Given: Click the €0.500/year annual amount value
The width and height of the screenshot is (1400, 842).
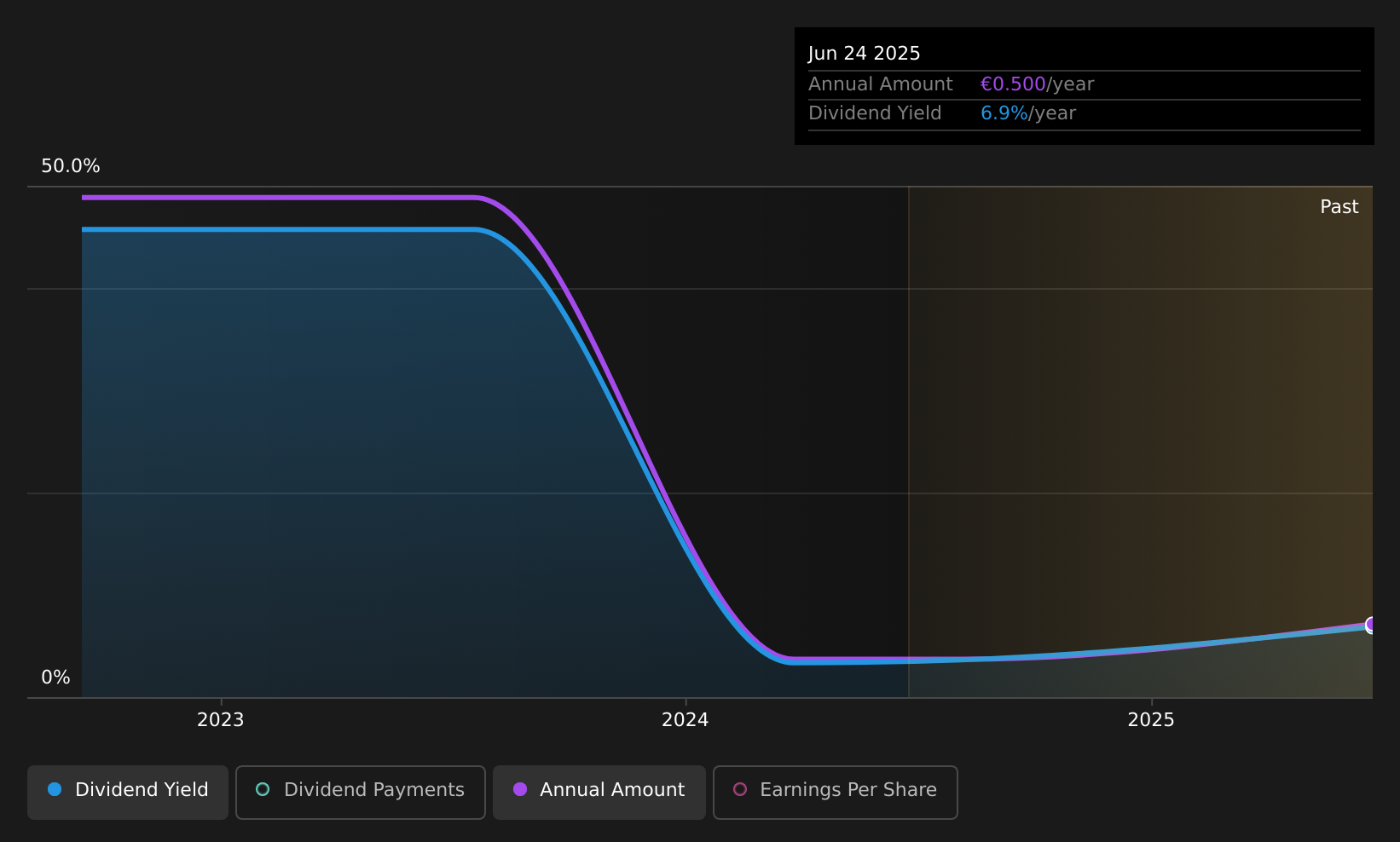Looking at the screenshot, I should pyautogui.click(x=1037, y=84).
